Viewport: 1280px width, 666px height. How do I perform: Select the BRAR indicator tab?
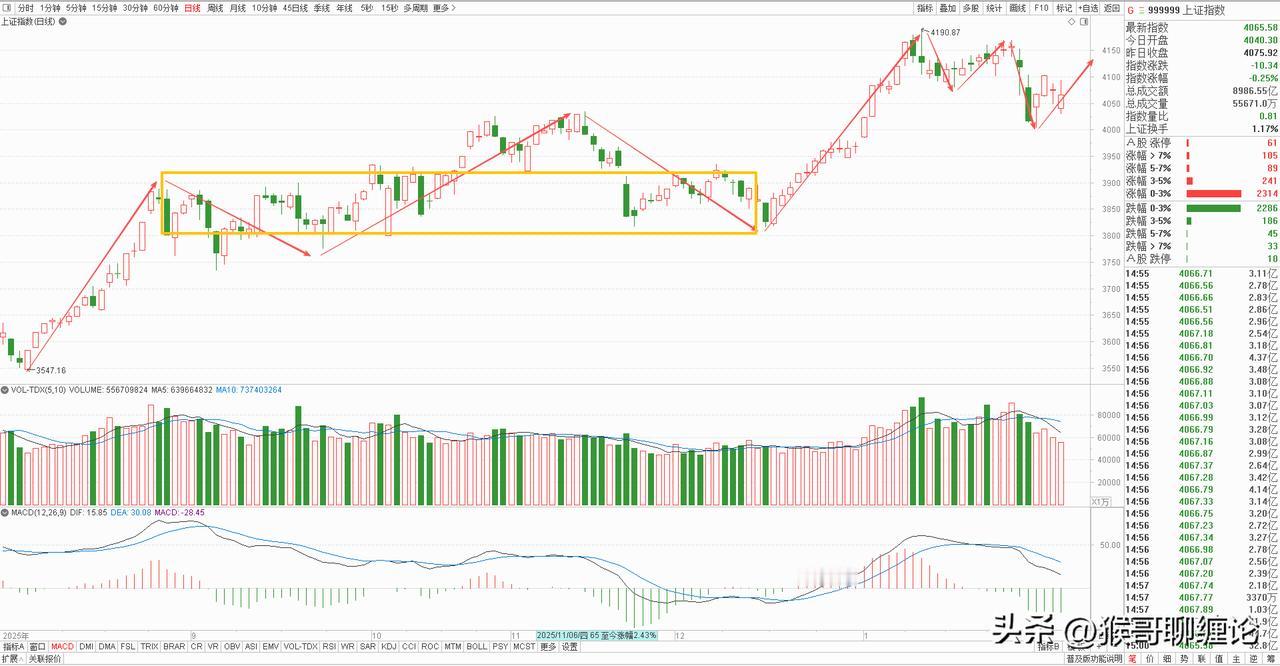tap(174, 647)
